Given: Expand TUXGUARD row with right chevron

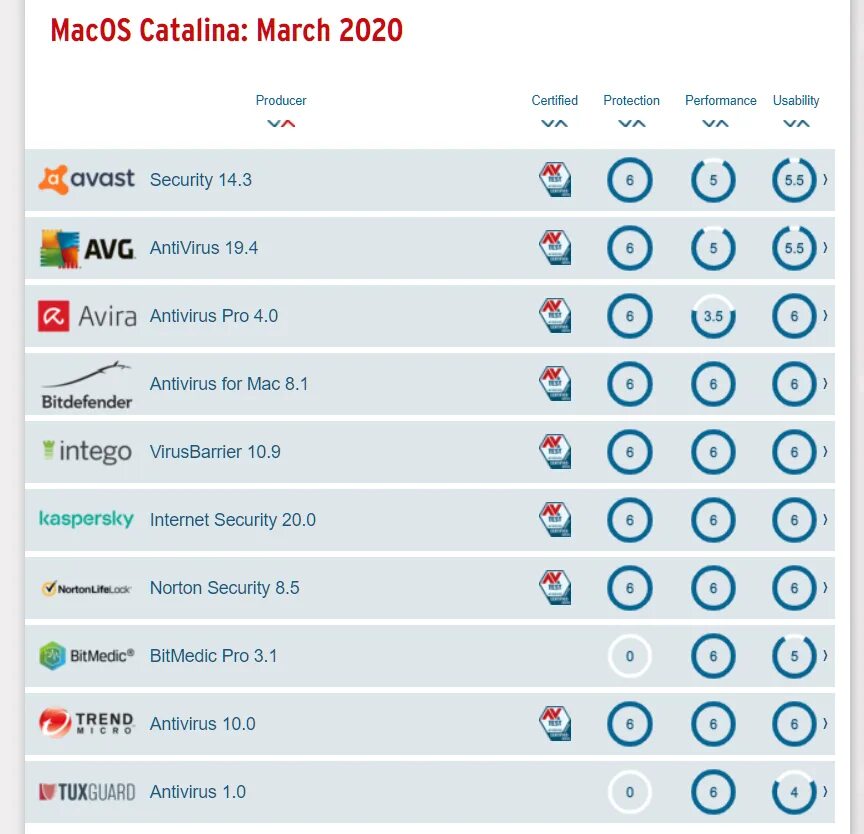Looking at the screenshot, I should pyautogui.click(x=825, y=792).
